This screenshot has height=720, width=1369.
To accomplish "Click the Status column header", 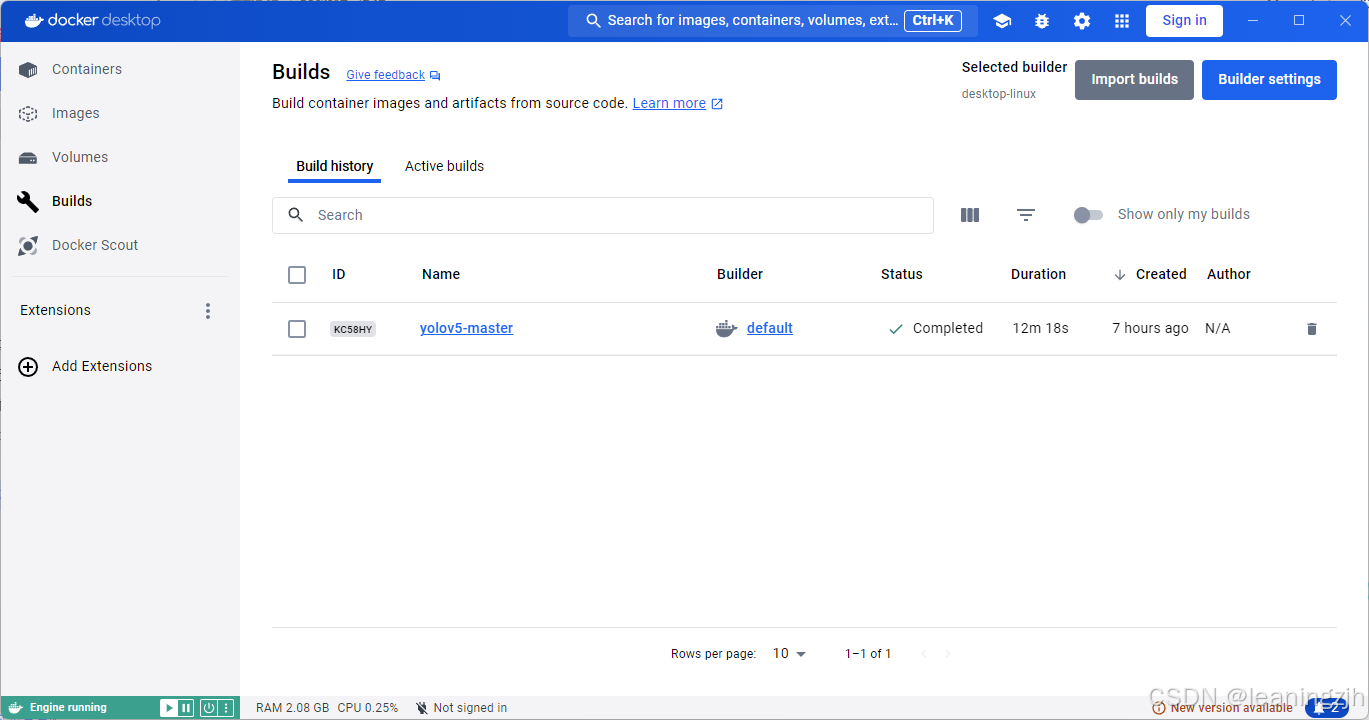I will (901, 274).
